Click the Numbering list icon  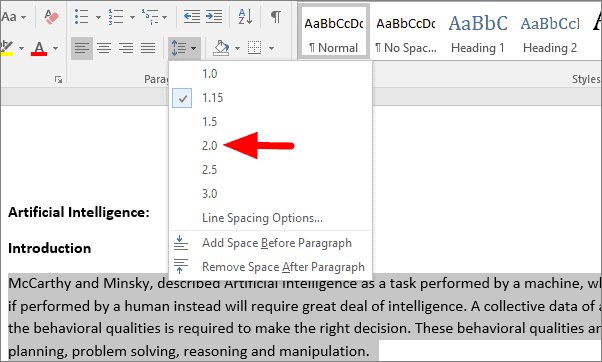(x=116, y=17)
